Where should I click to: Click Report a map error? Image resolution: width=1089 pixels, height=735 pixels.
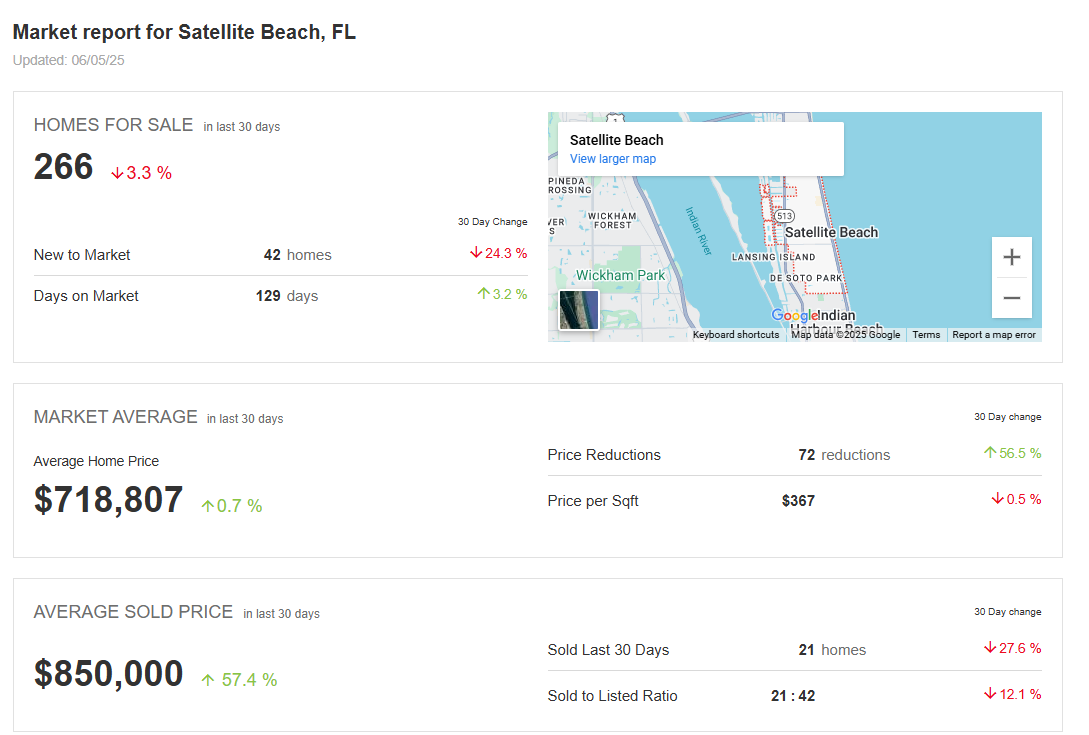pos(994,335)
